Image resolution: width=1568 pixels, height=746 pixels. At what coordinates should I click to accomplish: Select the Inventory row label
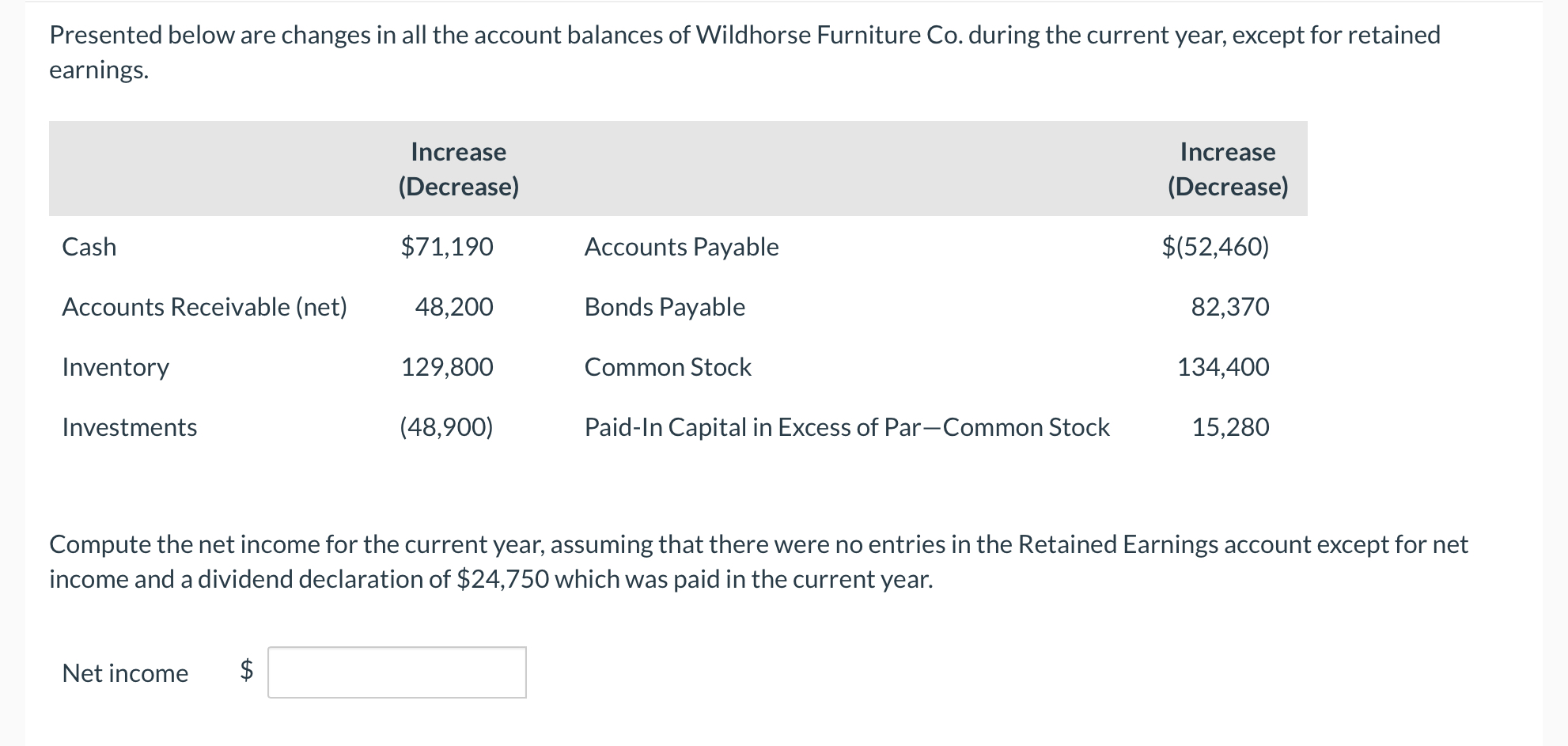click(116, 367)
